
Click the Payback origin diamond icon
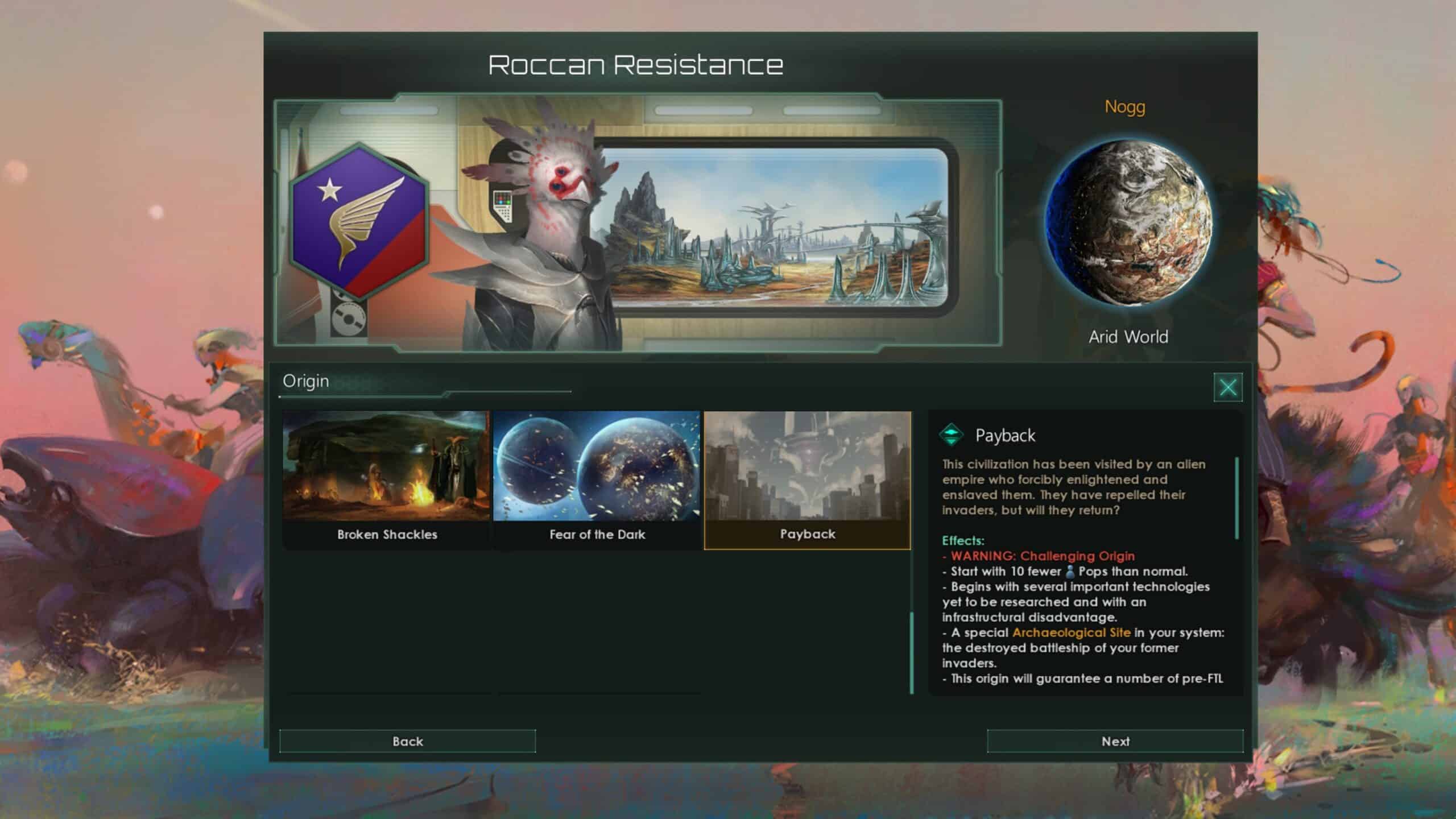click(952, 435)
